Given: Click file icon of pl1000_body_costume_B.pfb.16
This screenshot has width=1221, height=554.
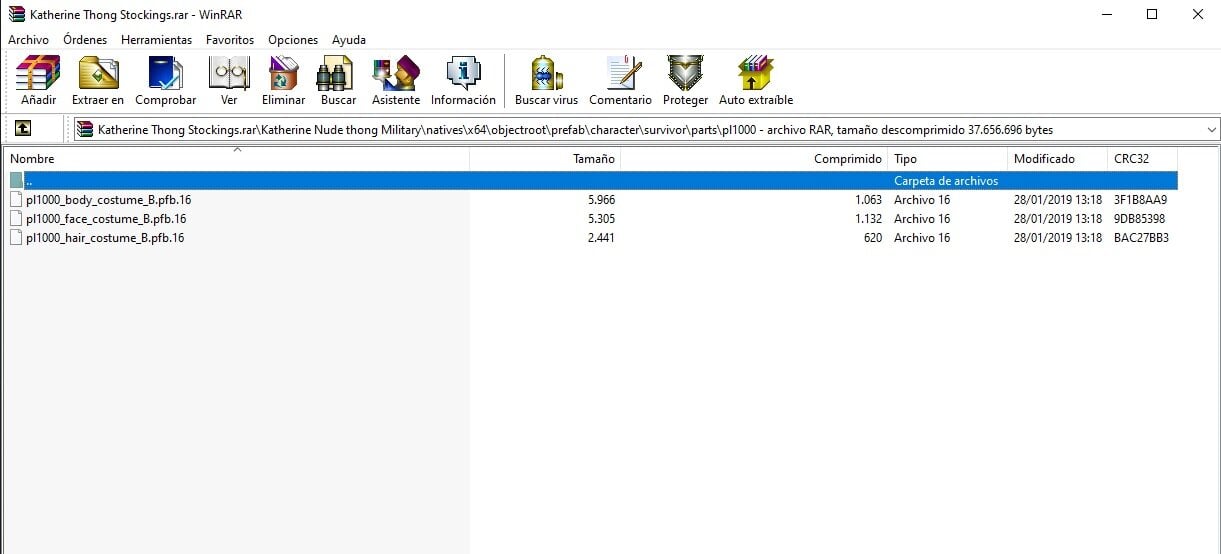Looking at the screenshot, I should pyautogui.click(x=16, y=199).
